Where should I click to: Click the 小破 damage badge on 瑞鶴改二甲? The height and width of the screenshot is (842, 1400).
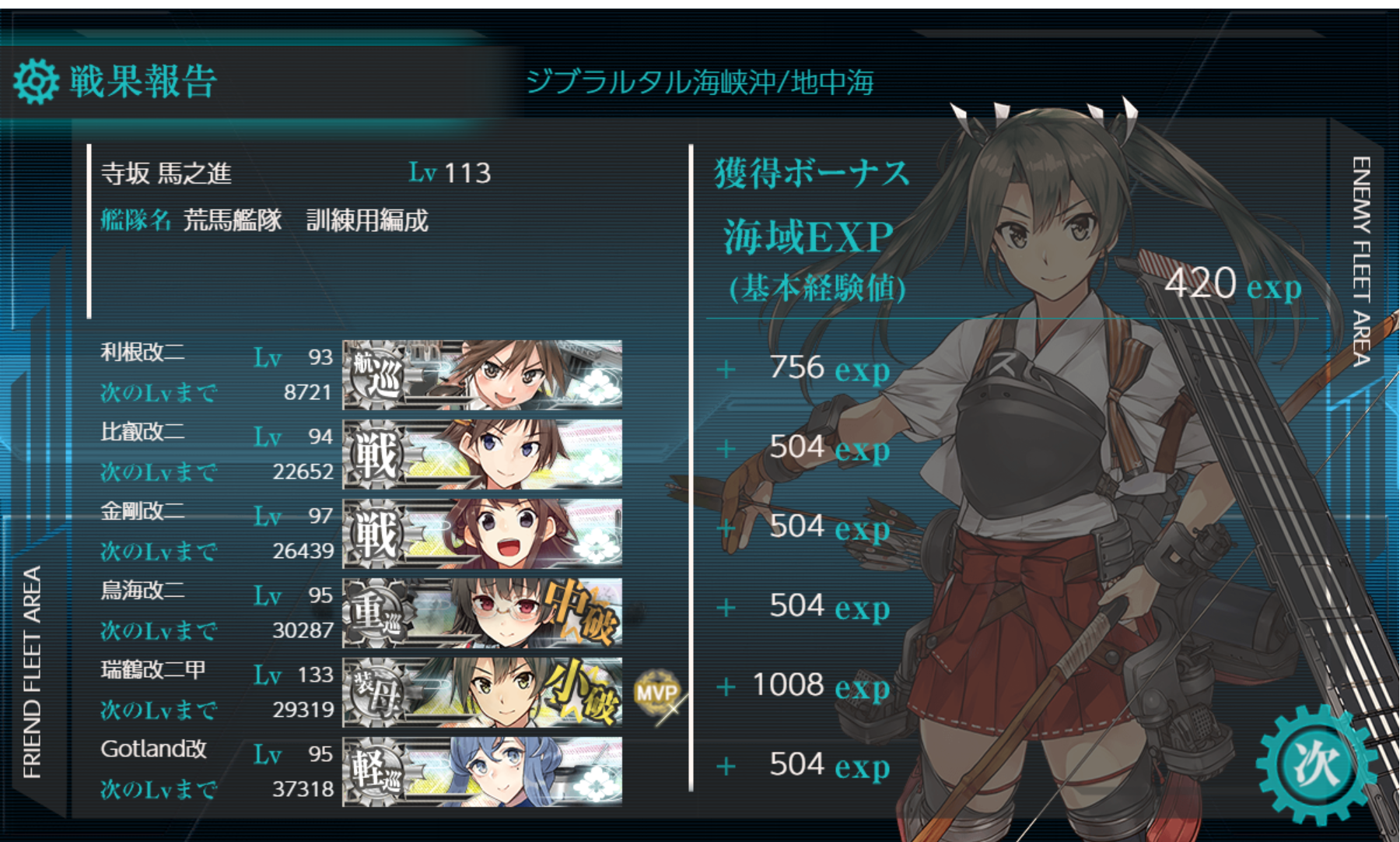583,692
